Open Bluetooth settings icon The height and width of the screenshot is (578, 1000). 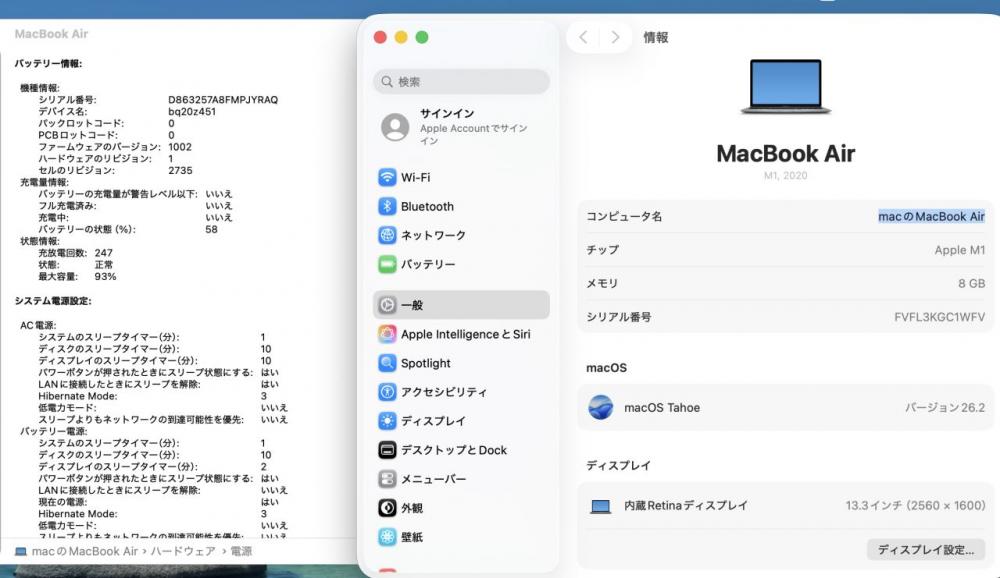(387, 207)
